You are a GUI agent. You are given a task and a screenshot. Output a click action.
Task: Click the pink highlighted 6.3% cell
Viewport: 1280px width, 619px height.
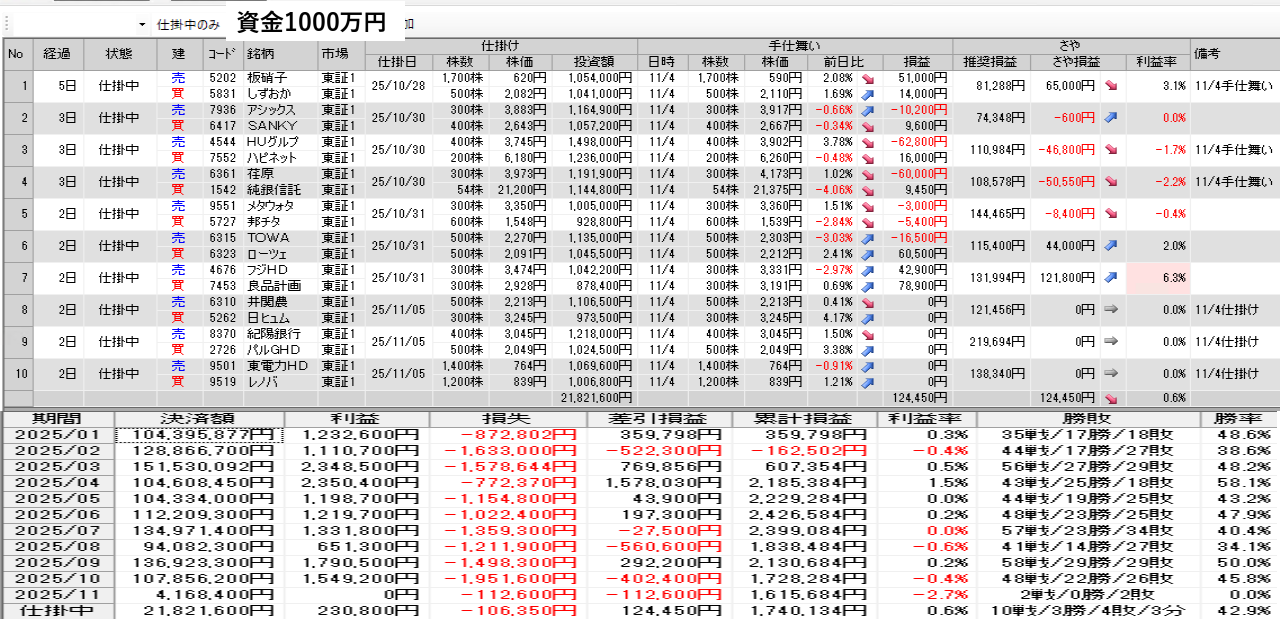coord(1157,278)
